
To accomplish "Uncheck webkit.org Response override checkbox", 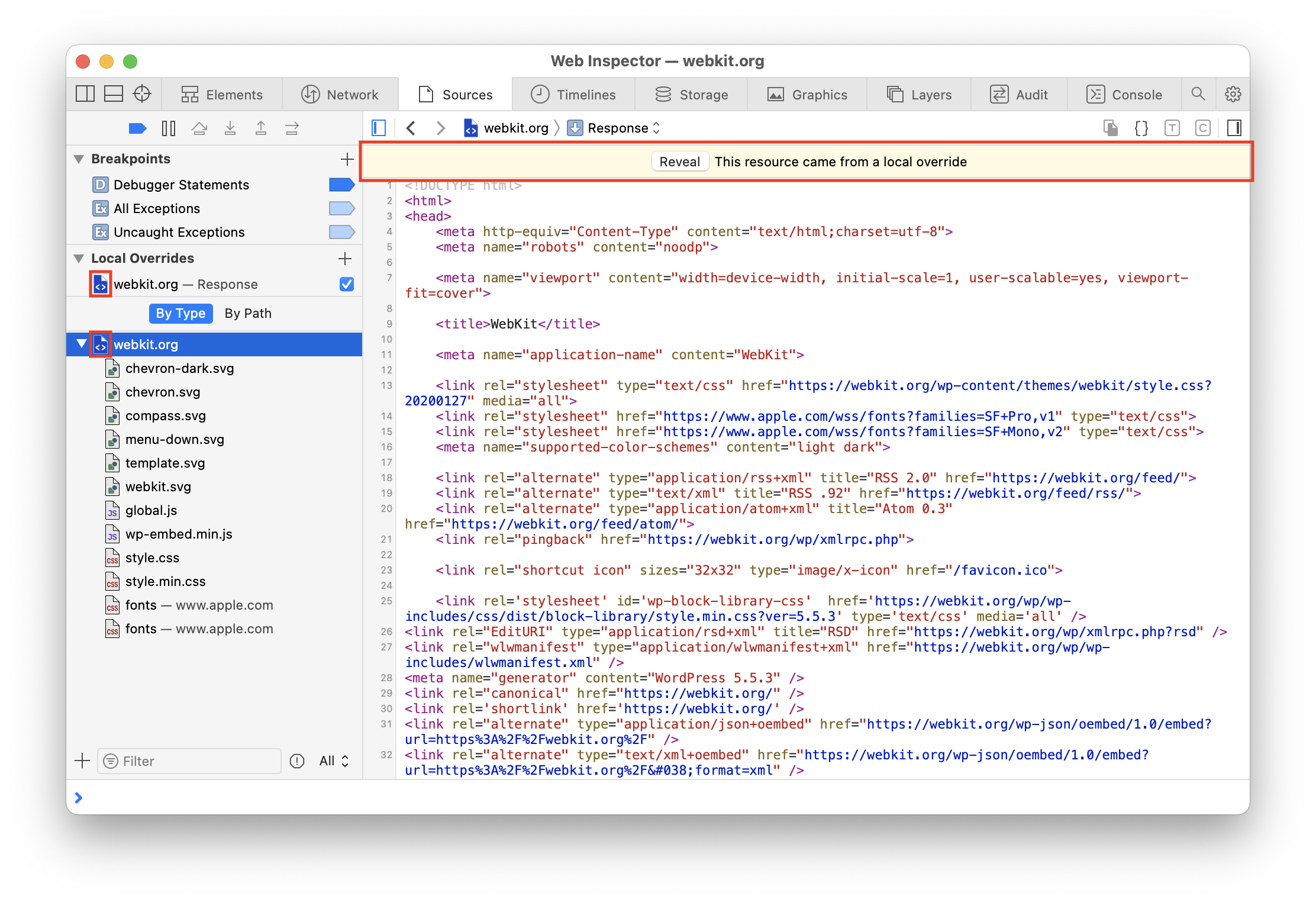I will pos(347,285).
